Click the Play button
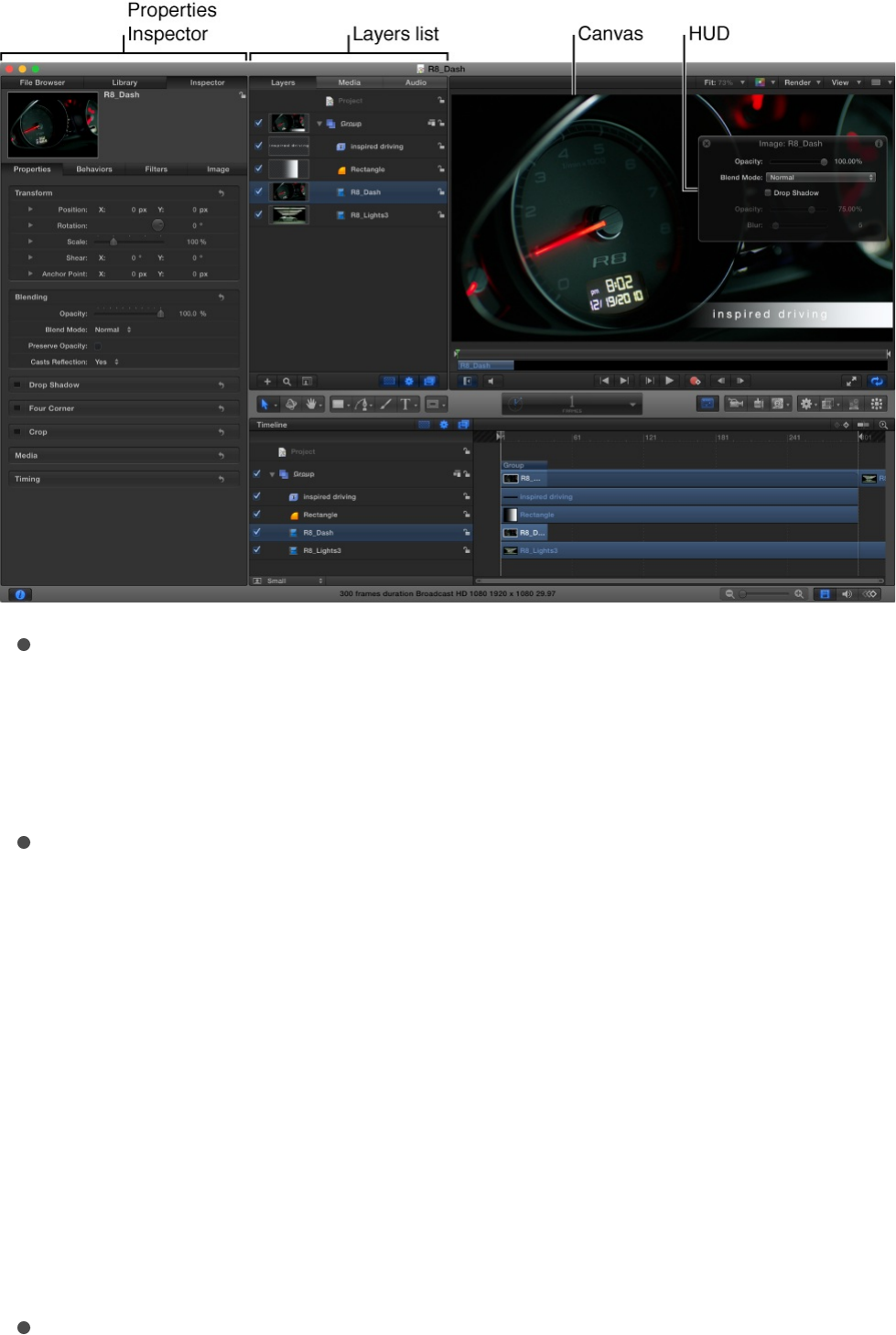Screen dimensions: 896x1335 [669, 381]
